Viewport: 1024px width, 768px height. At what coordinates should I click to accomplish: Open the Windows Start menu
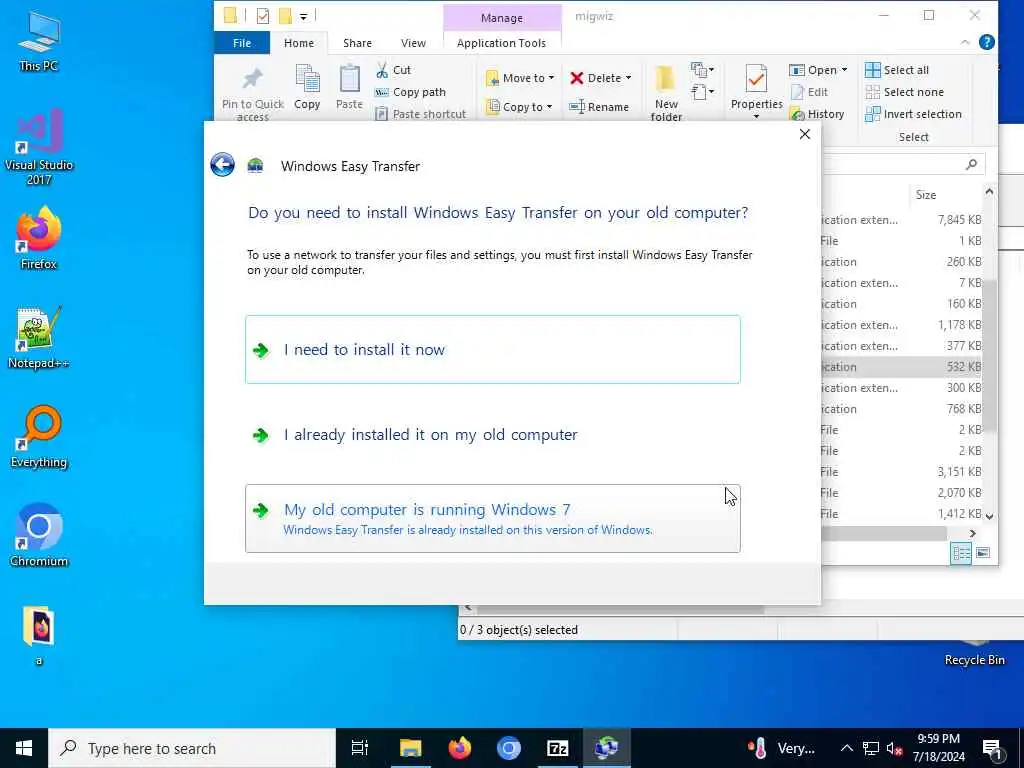tap(24, 748)
